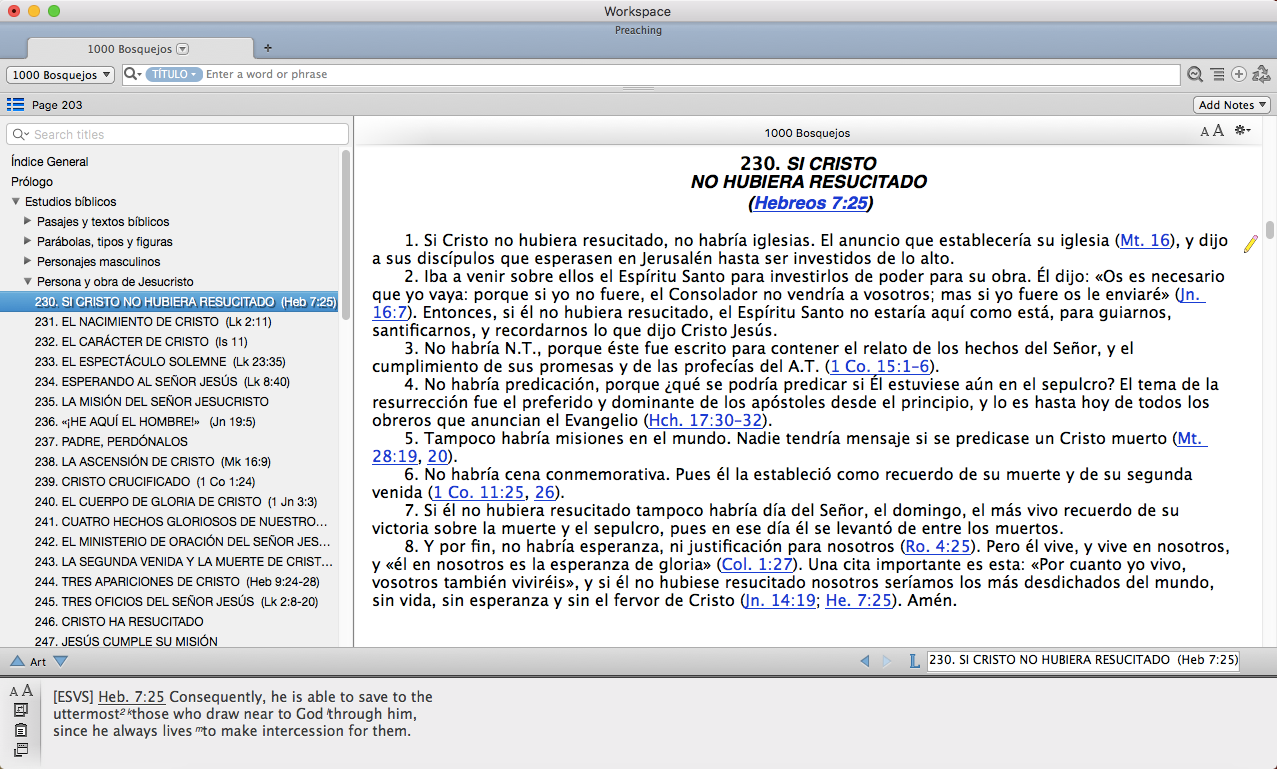Click the search analysis magnifier icon at far right

click(x=1194, y=74)
